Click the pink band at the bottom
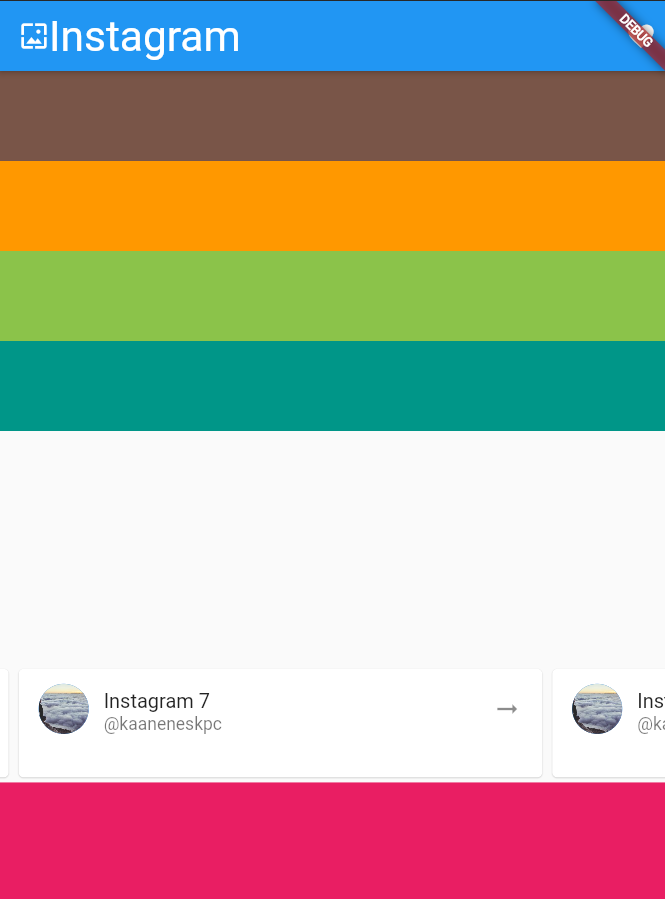Viewport: 665px width, 899px height. pyautogui.click(x=332, y=841)
